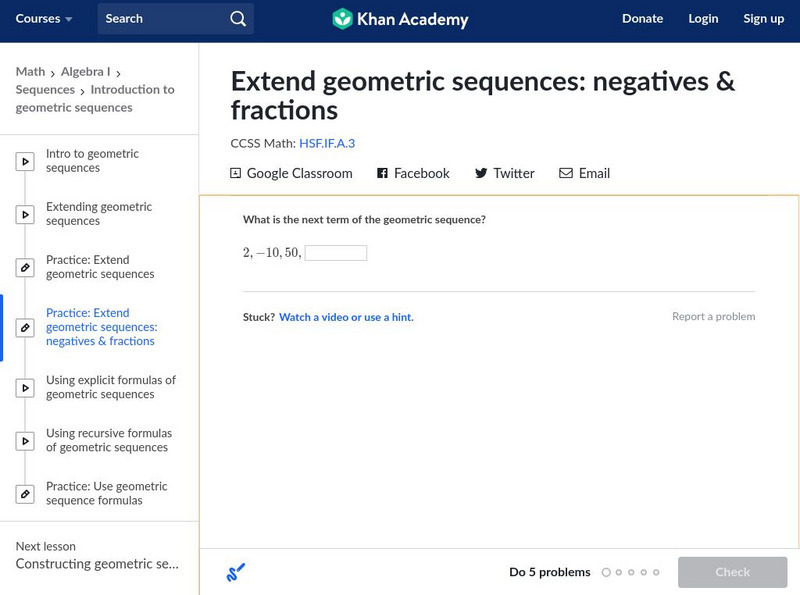
Task: Open Using explicit formulas of geometric sequences
Action: [110, 387]
